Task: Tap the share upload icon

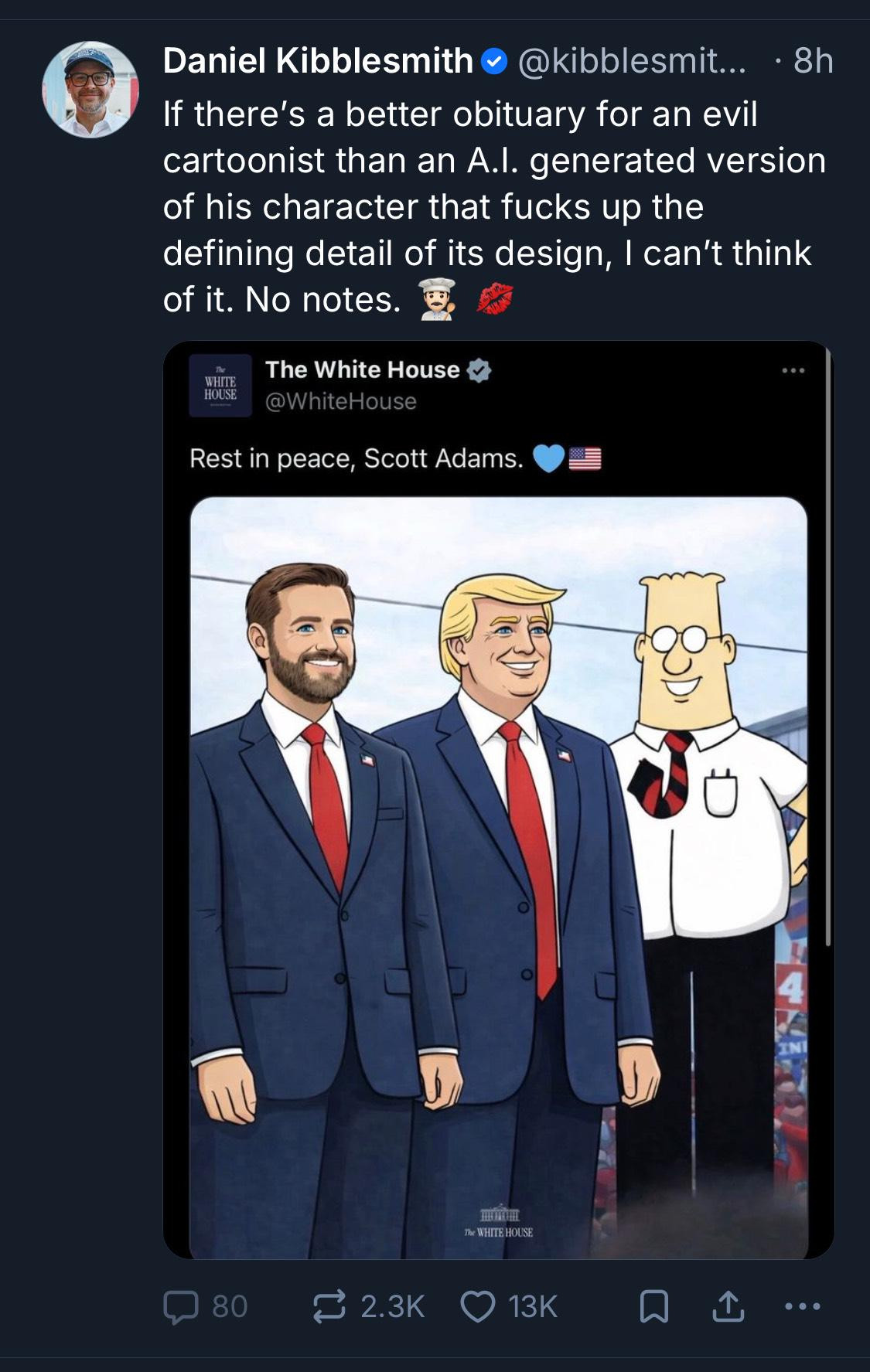Action: [x=727, y=1306]
